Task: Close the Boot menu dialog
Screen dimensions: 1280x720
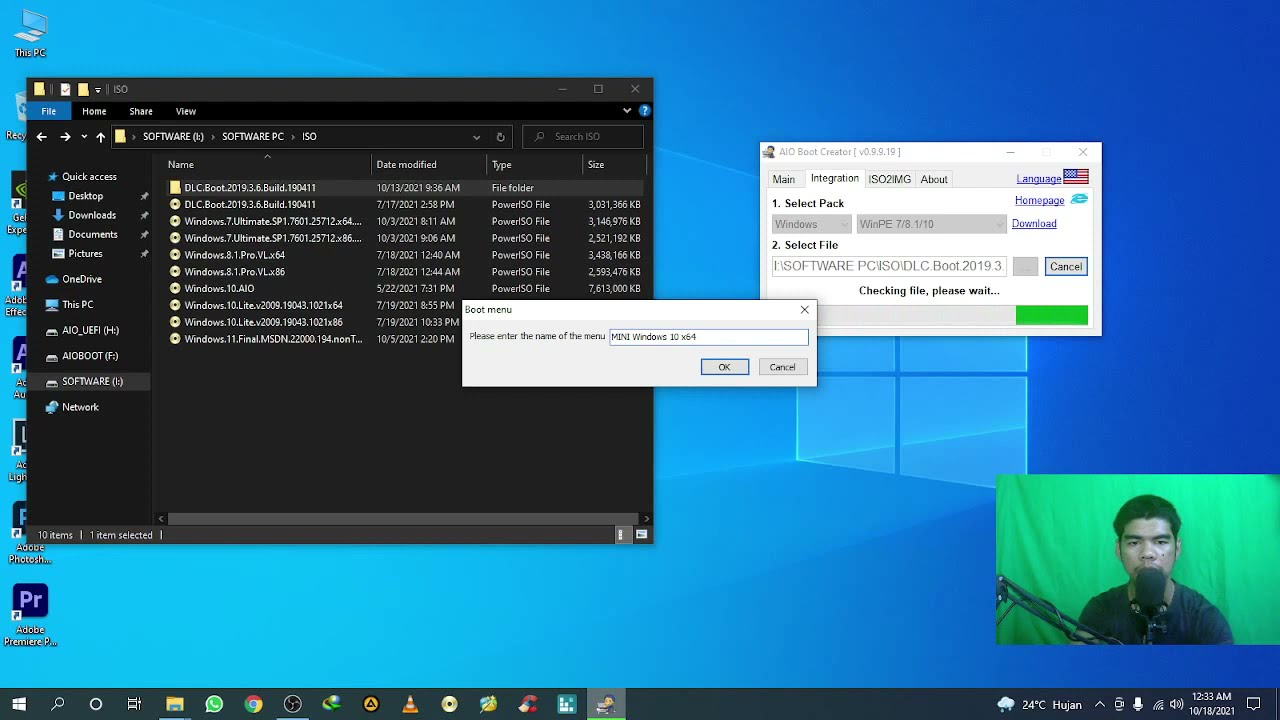Action: tap(804, 310)
